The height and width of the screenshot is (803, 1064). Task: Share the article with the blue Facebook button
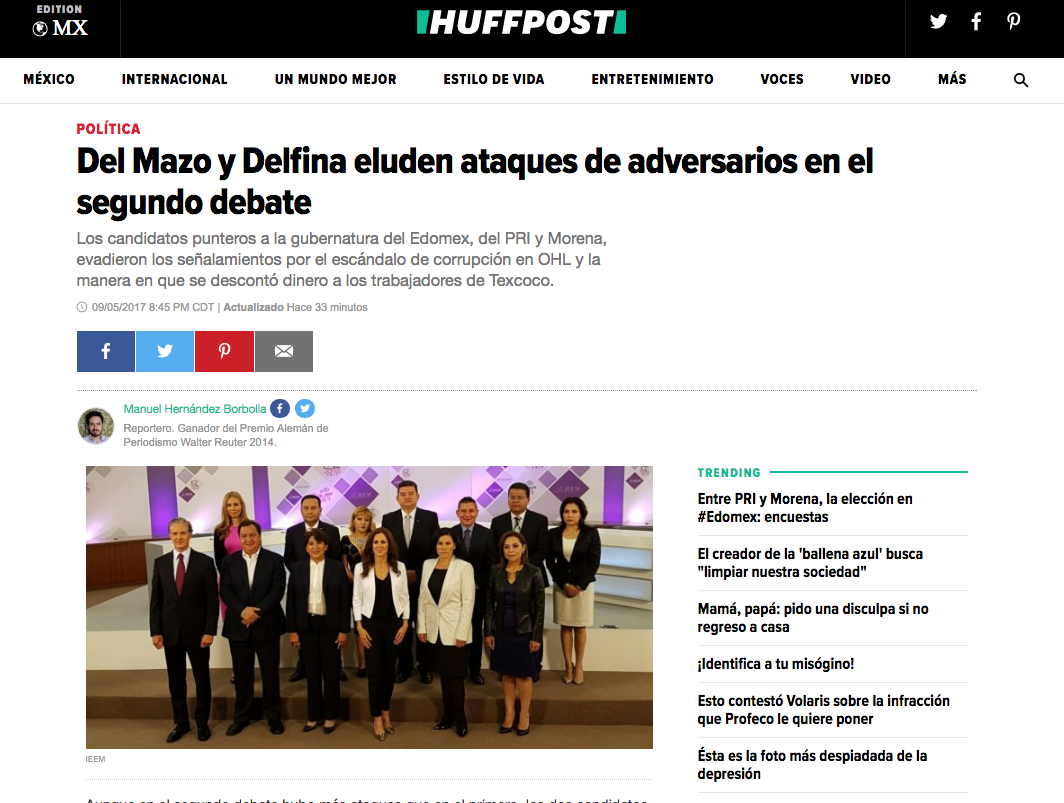pyautogui.click(x=106, y=351)
